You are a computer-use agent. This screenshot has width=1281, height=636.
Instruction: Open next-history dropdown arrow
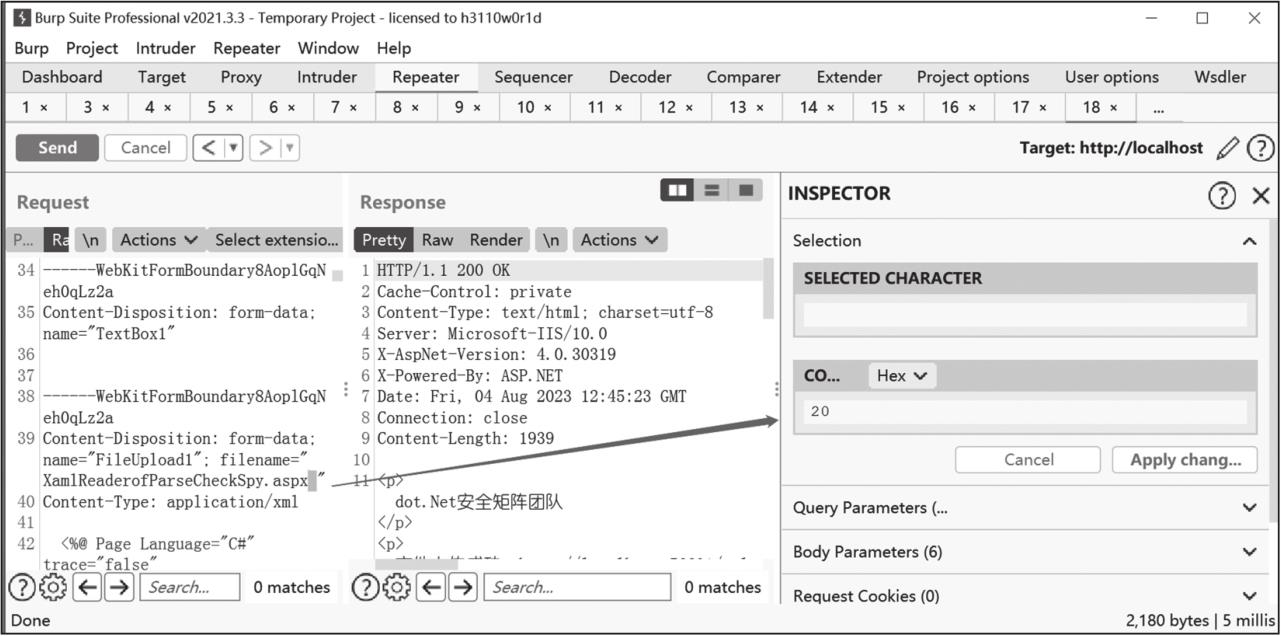coord(290,148)
